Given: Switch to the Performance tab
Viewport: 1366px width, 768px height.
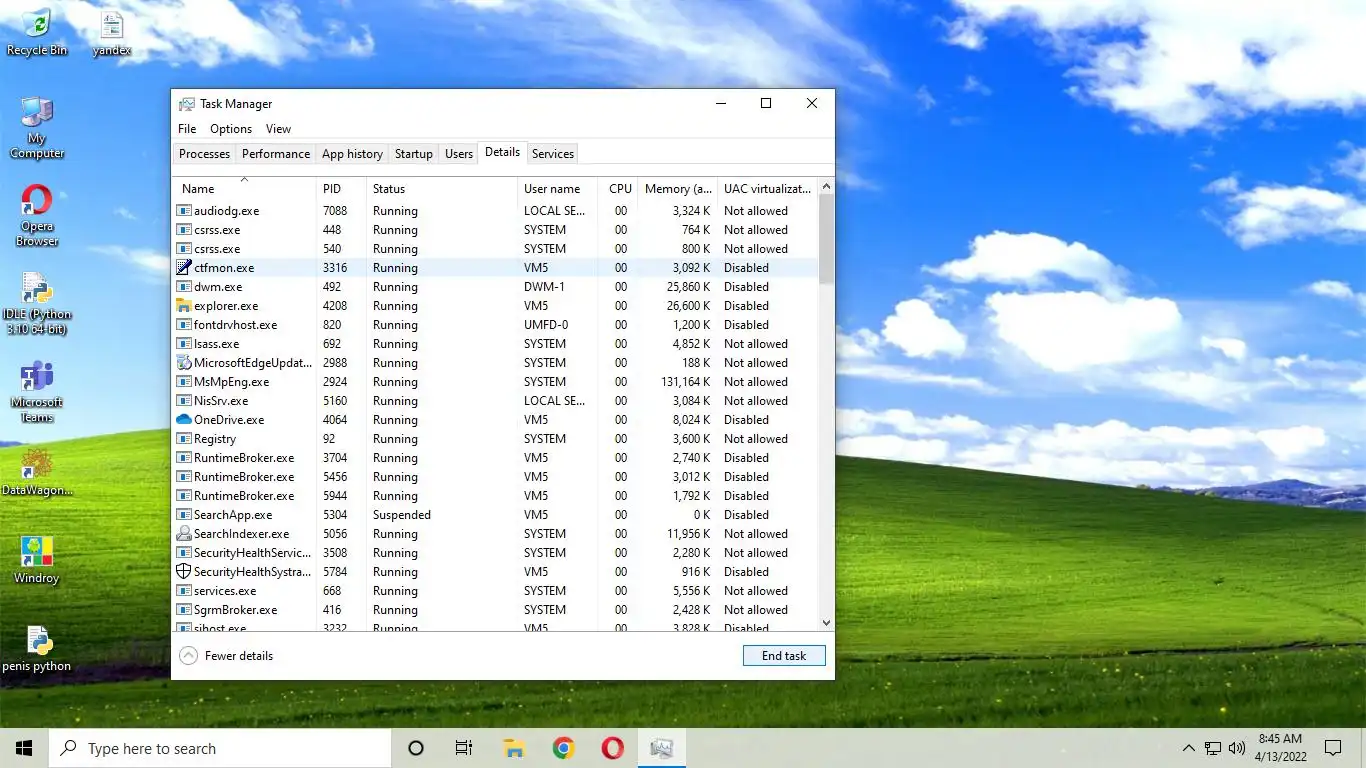Looking at the screenshot, I should pyautogui.click(x=276, y=154).
